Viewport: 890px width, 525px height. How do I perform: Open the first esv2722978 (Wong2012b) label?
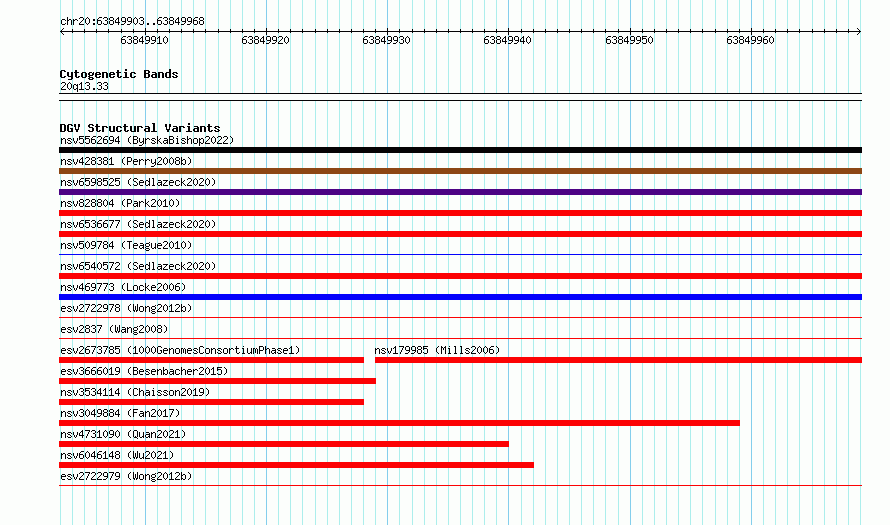tap(126, 308)
